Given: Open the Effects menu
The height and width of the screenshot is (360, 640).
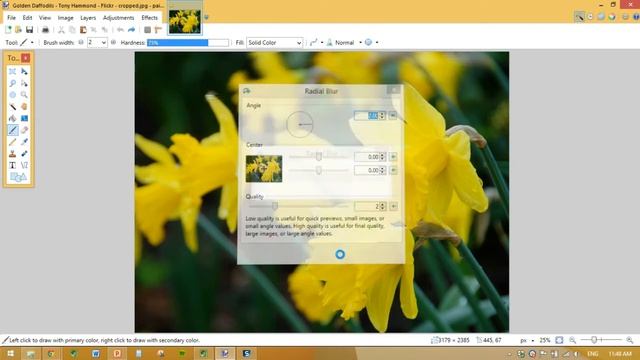Looking at the screenshot, I should click(149, 18).
